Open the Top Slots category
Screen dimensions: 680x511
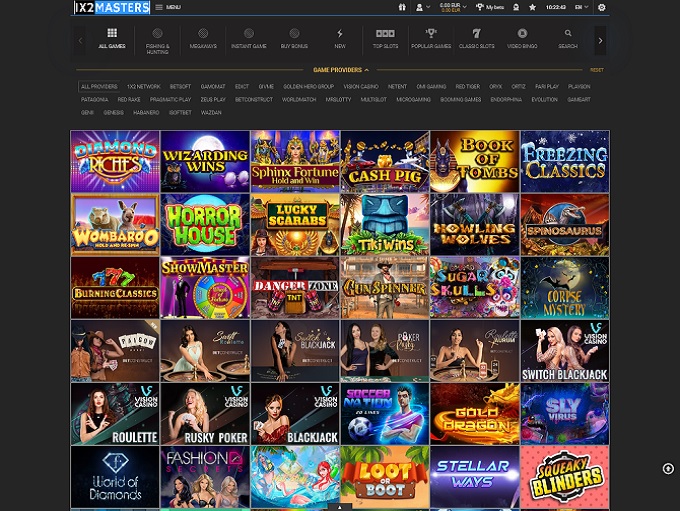(386, 39)
